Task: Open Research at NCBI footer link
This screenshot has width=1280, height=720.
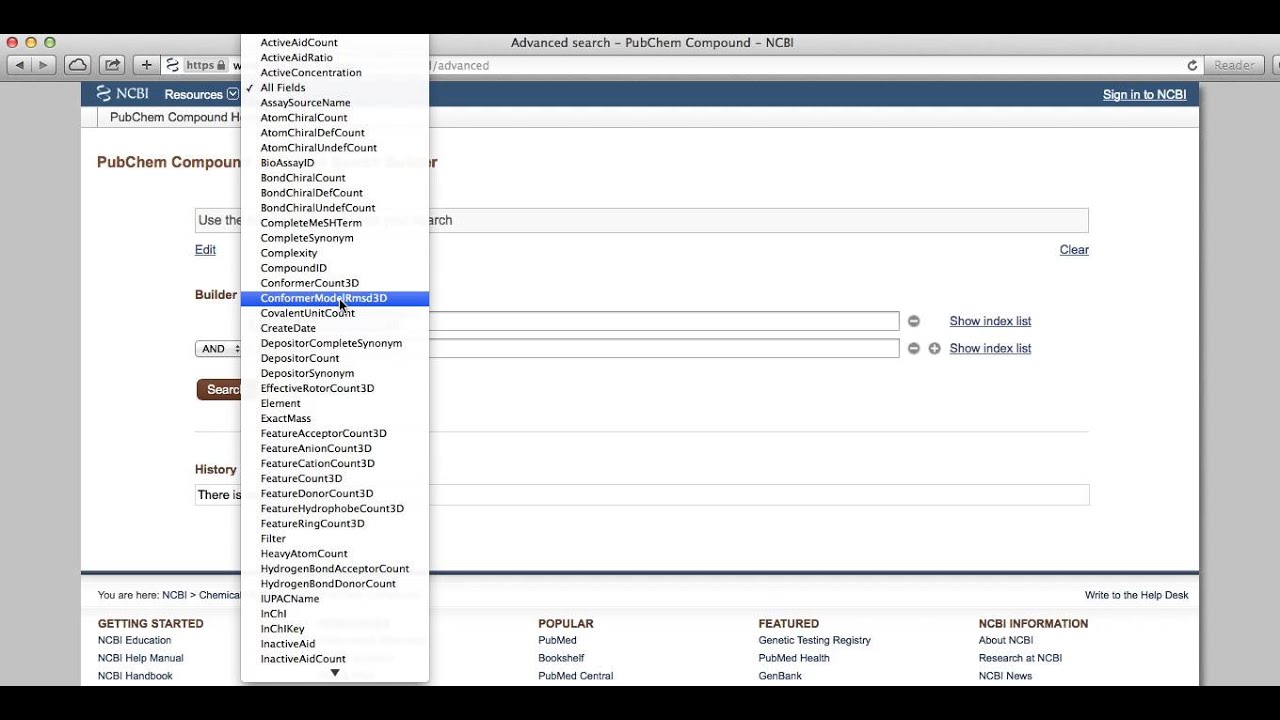Action: point(1020,658)
